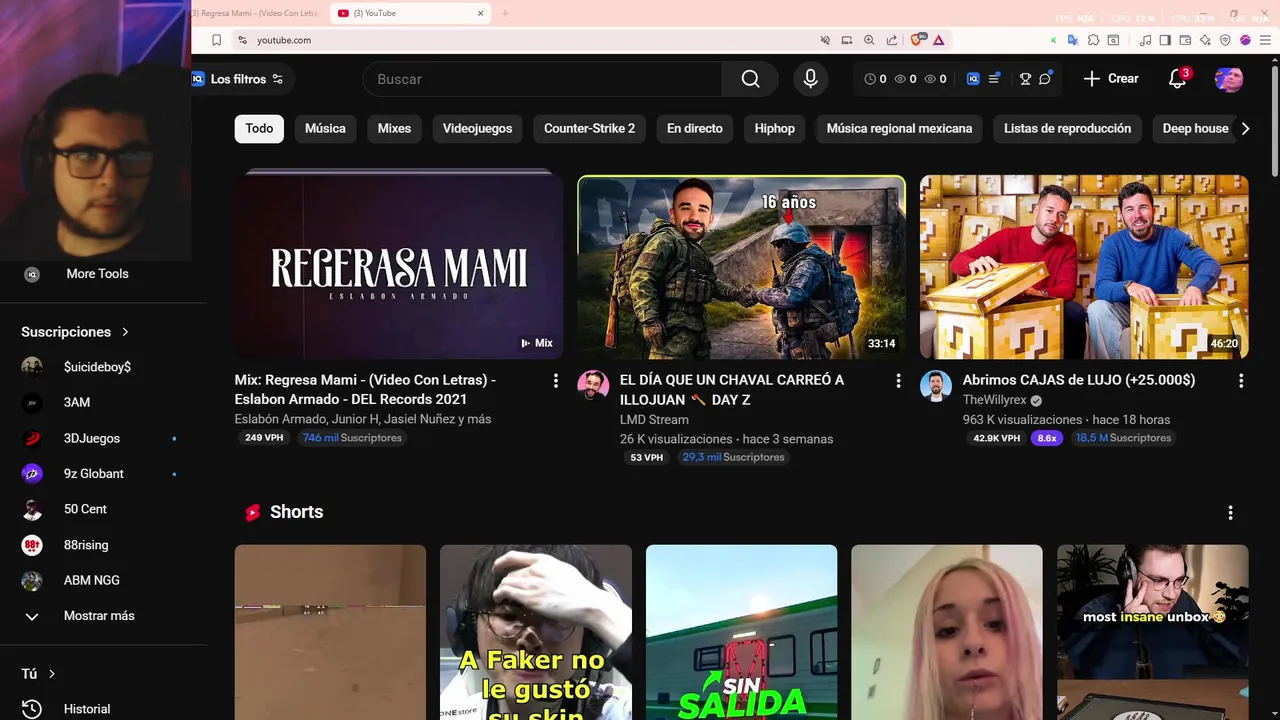Open the share icon in address bar
Viewport: 1280px width, 720px height.
(892, 40)
